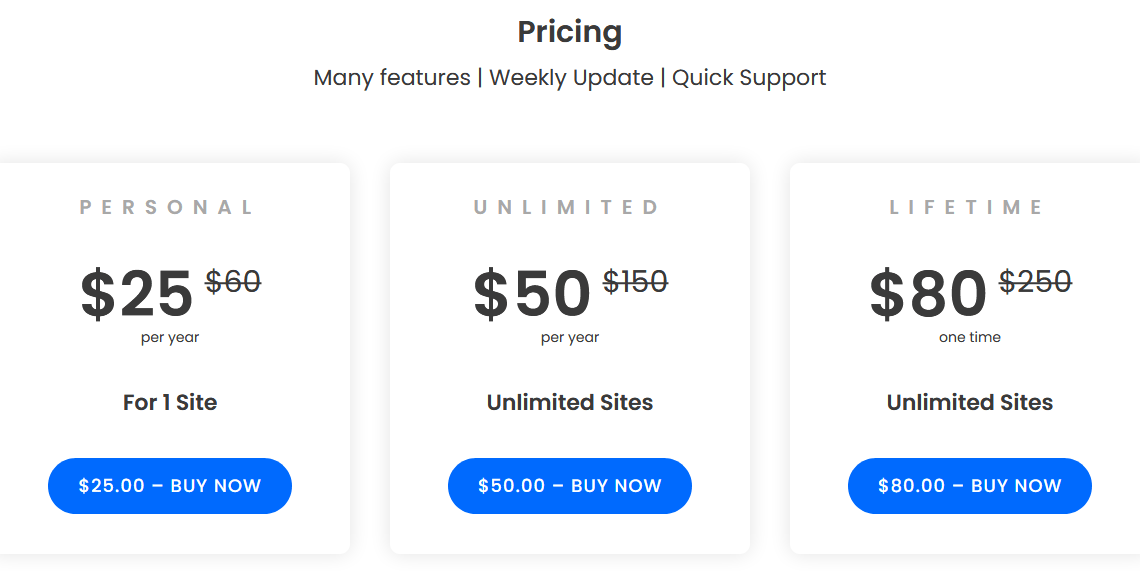Click the "For 1 Site" text
Screen dimensions: 1140x571
point(170,403)
